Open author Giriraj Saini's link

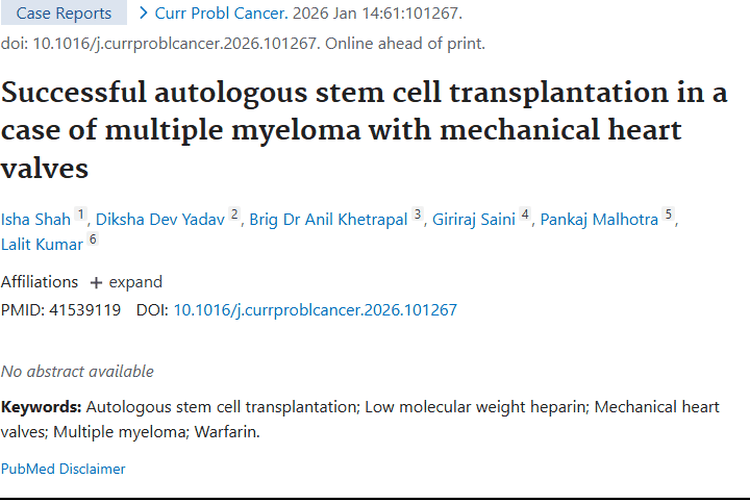coord(473,219)
